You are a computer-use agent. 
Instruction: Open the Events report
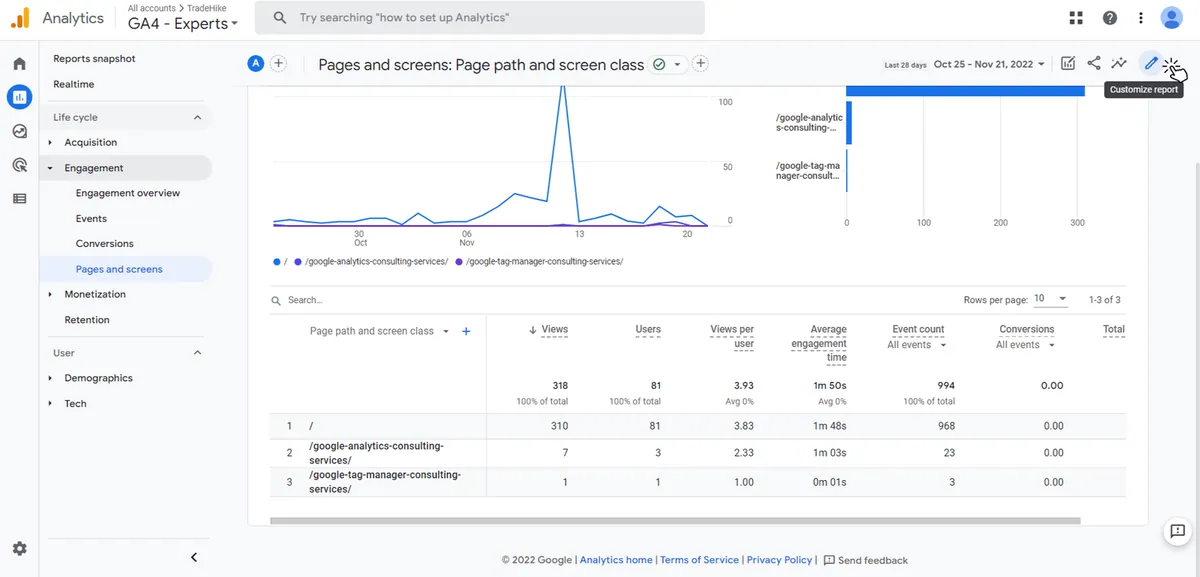[91, 218]
